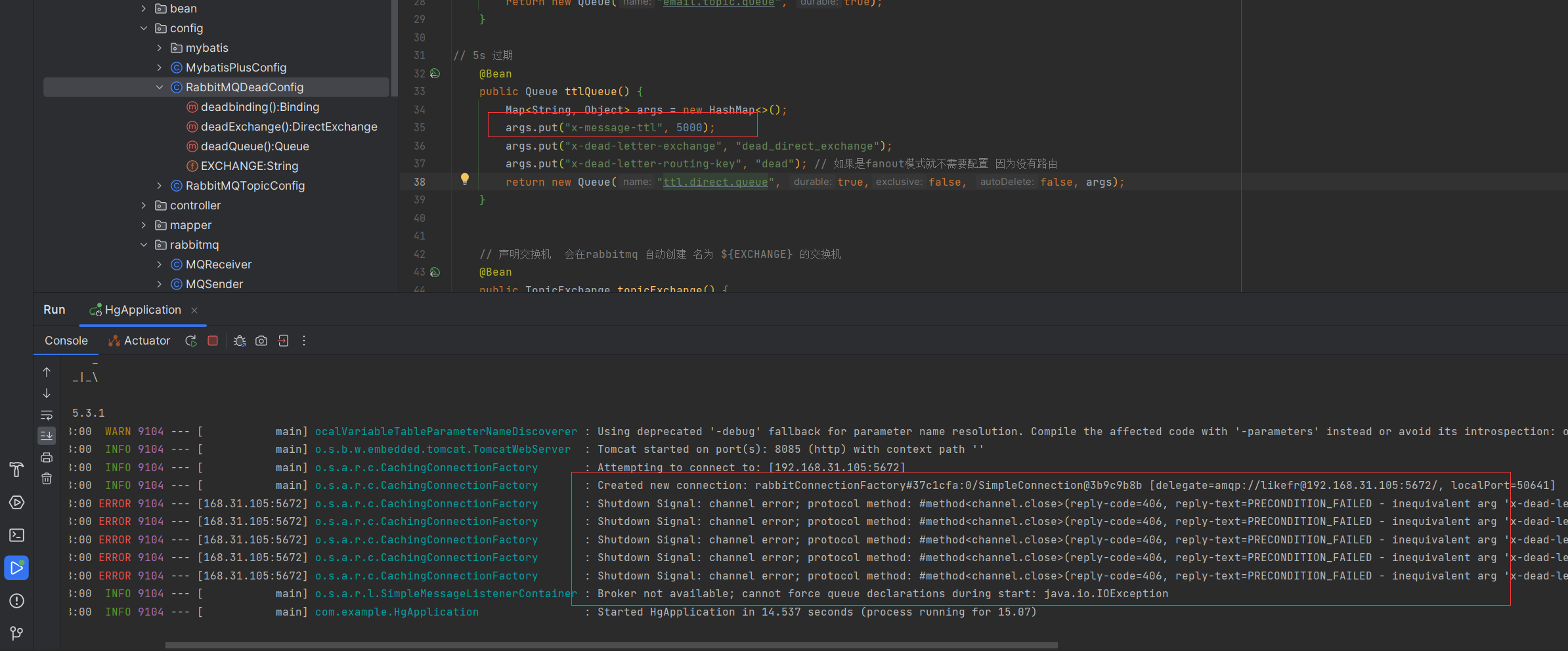Open the Build hammer tool window
The height and width of the screenshot is (651, 1568).
(16, 470)
